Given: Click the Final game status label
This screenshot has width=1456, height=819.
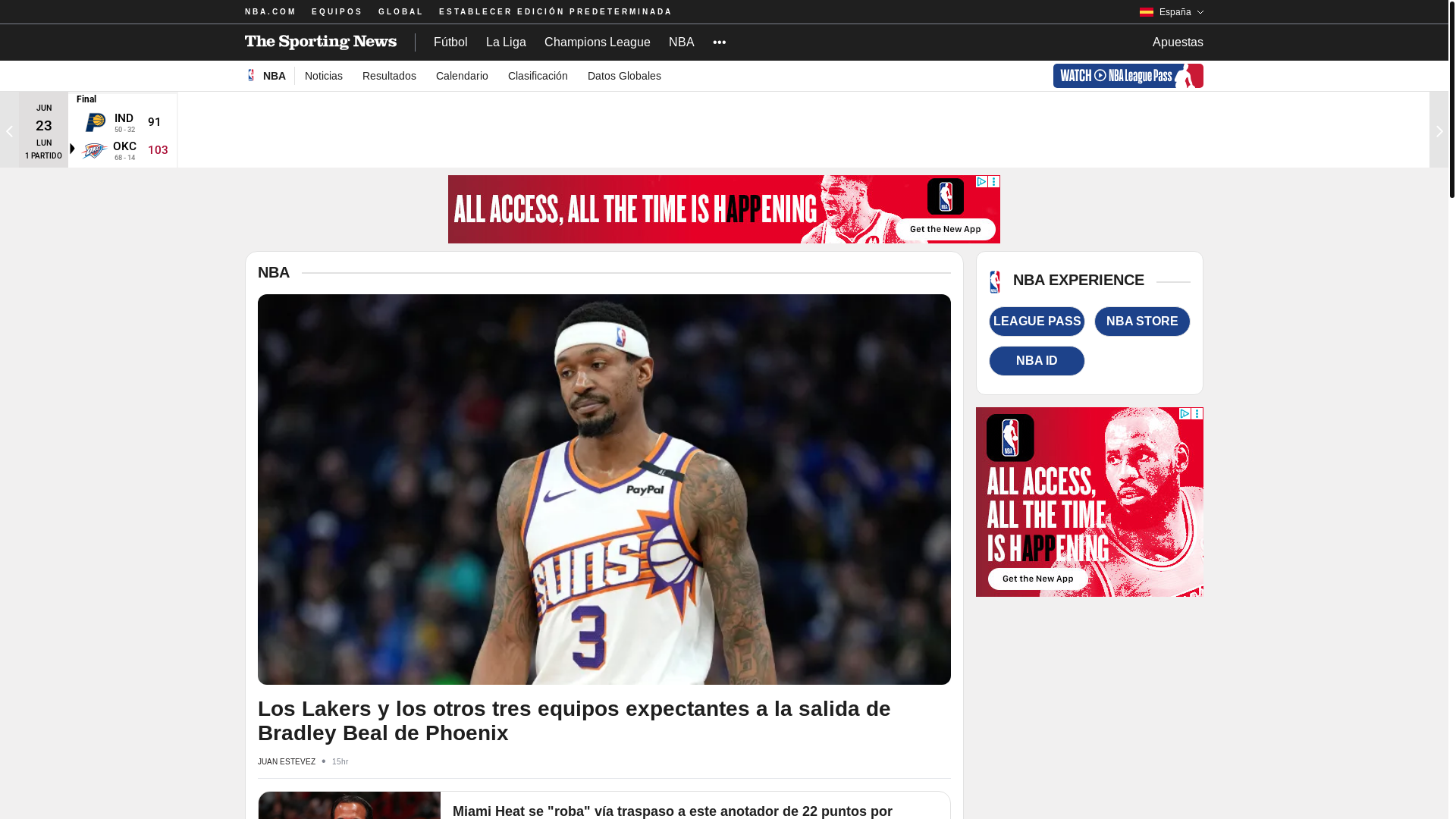Looking at the screenshot, I should pos(86,99).
